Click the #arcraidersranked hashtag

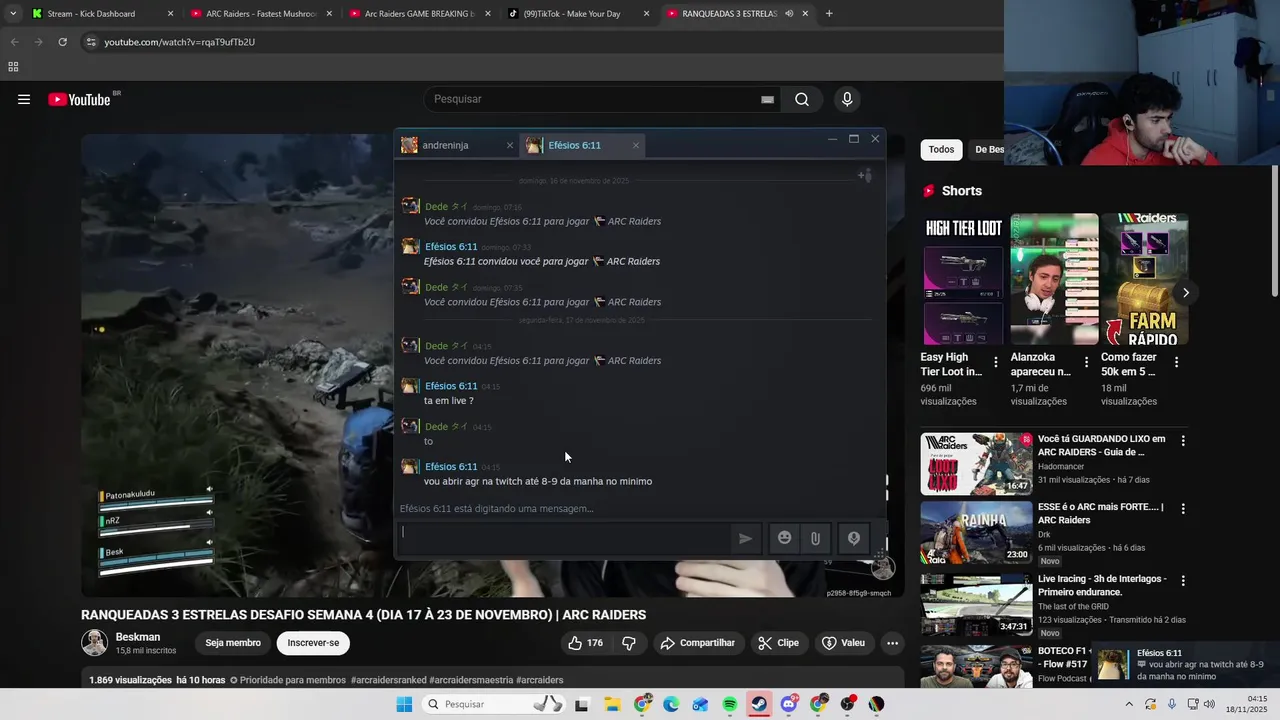point(388,680)
